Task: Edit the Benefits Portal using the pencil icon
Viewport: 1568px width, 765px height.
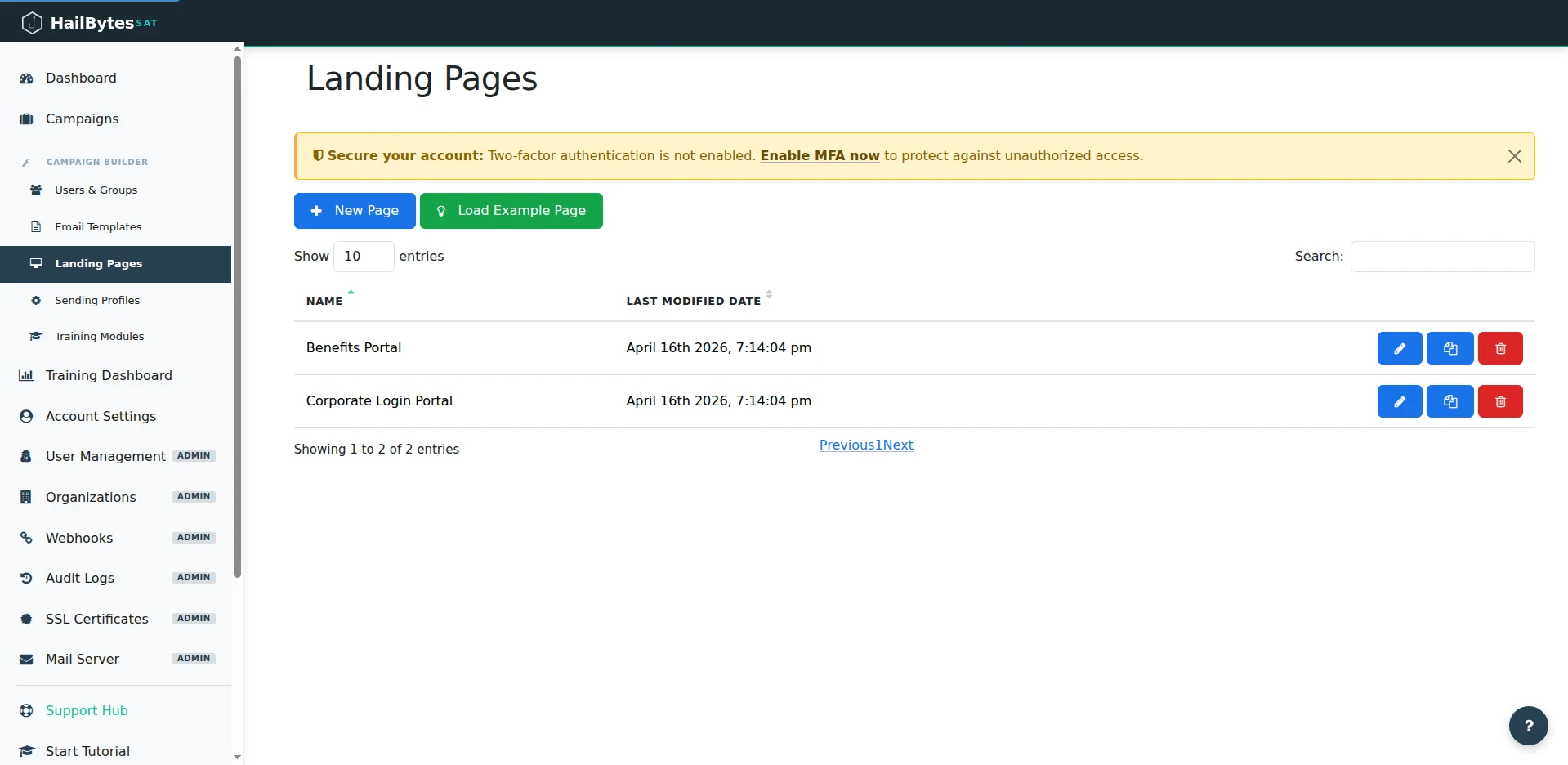Action: [x=1399, y=347]
